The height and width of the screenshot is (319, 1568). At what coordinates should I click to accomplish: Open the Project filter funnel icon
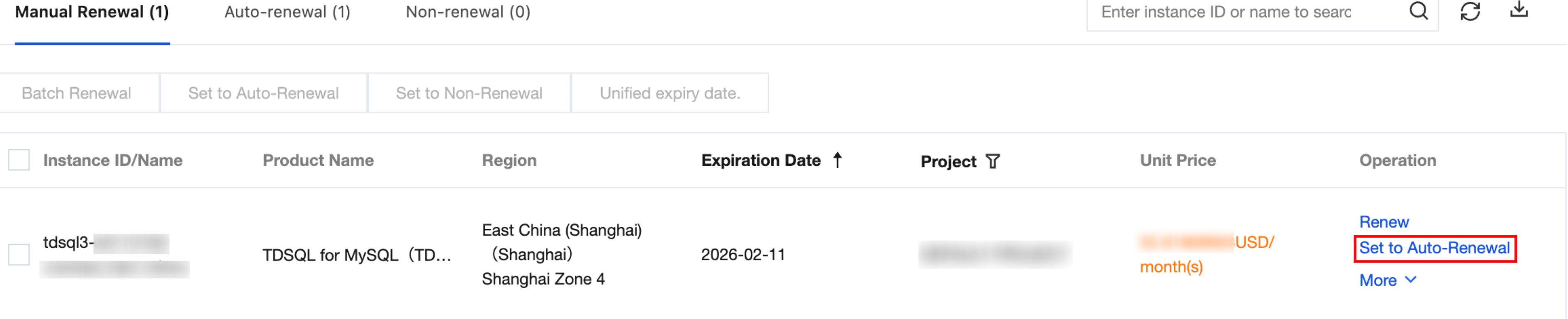993,161
